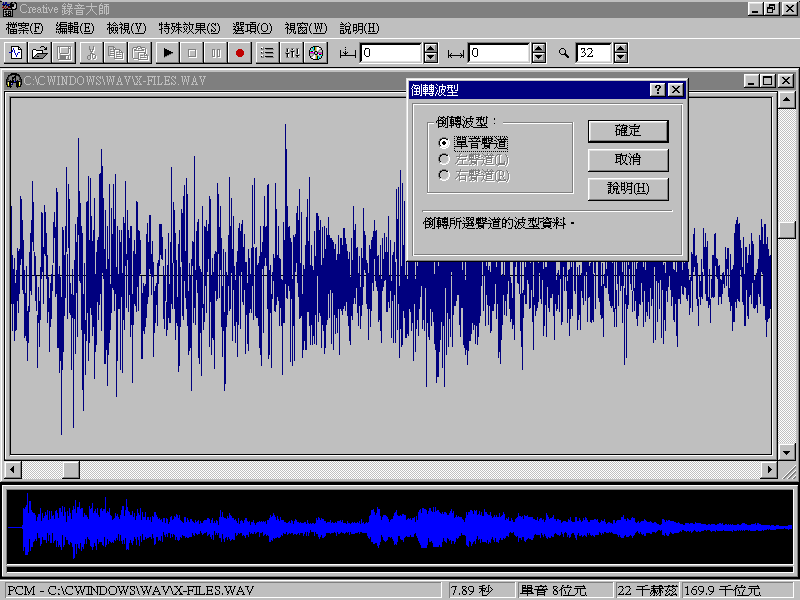
Task: Click the 確定 button in dialog
Action: coord(627,131)
